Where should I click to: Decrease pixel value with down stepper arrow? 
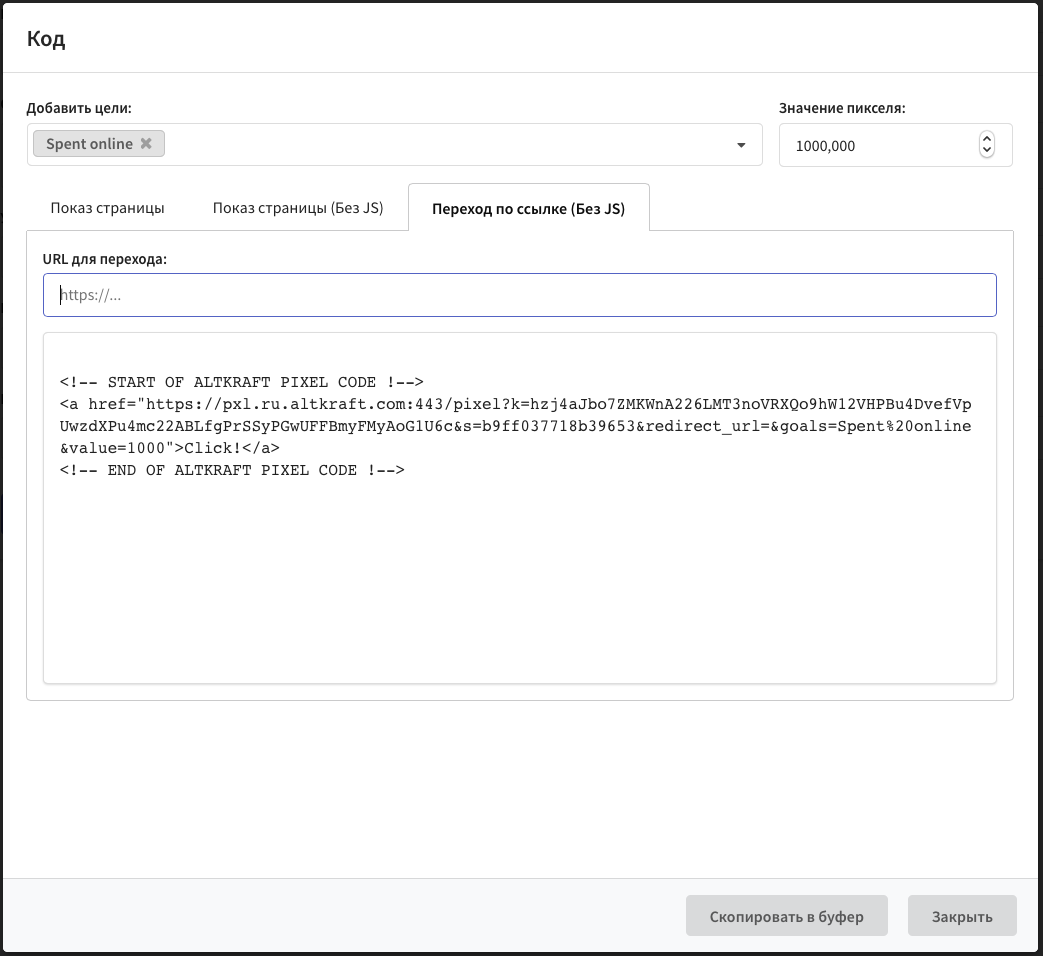(x=987, y=151)
